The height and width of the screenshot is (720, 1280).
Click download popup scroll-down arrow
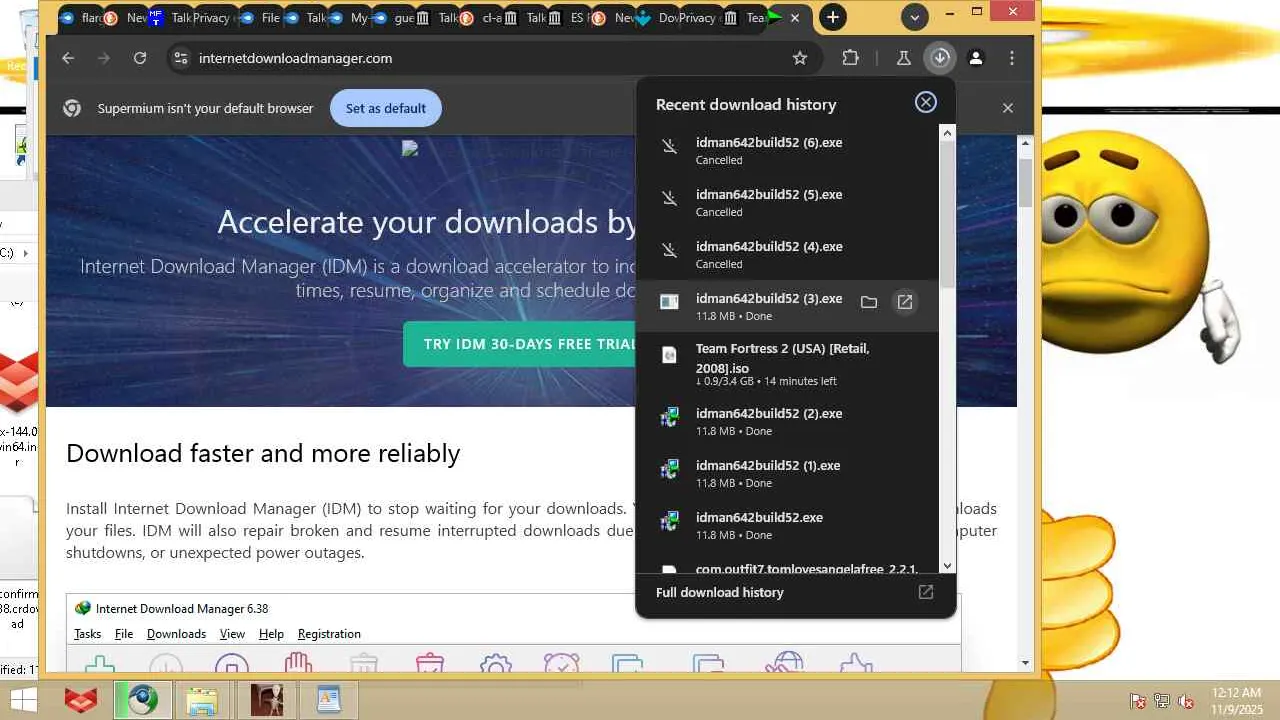(x=947, y=566)
